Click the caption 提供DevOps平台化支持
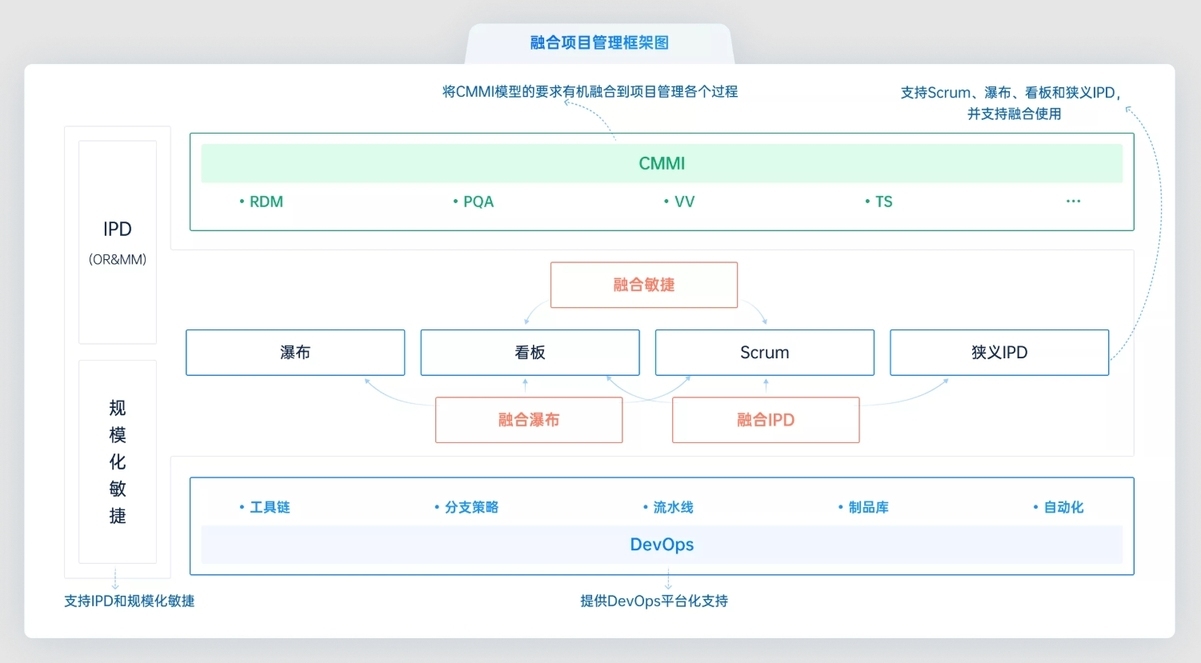Screen dimensions: 1201x663 pyautogui.click(x=654, y=601)
